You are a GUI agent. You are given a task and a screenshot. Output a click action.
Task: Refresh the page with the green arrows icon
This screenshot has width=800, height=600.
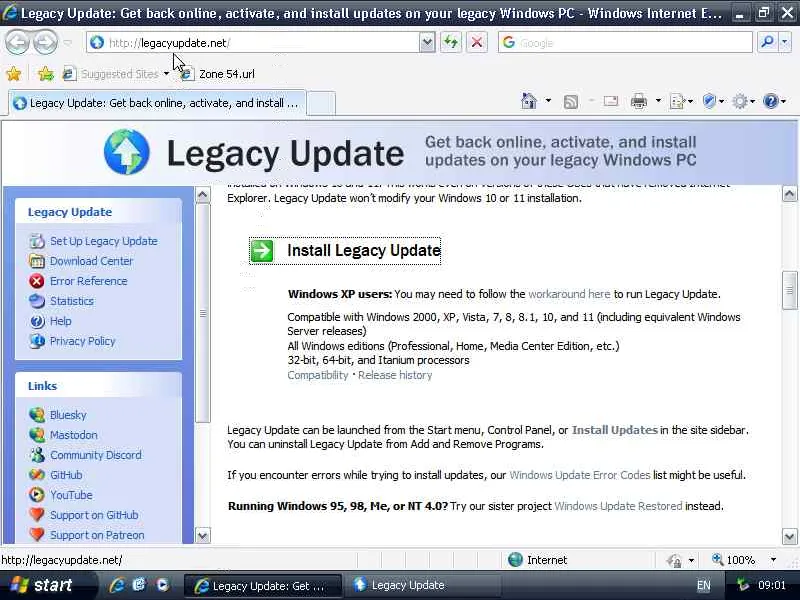[451, 42]
